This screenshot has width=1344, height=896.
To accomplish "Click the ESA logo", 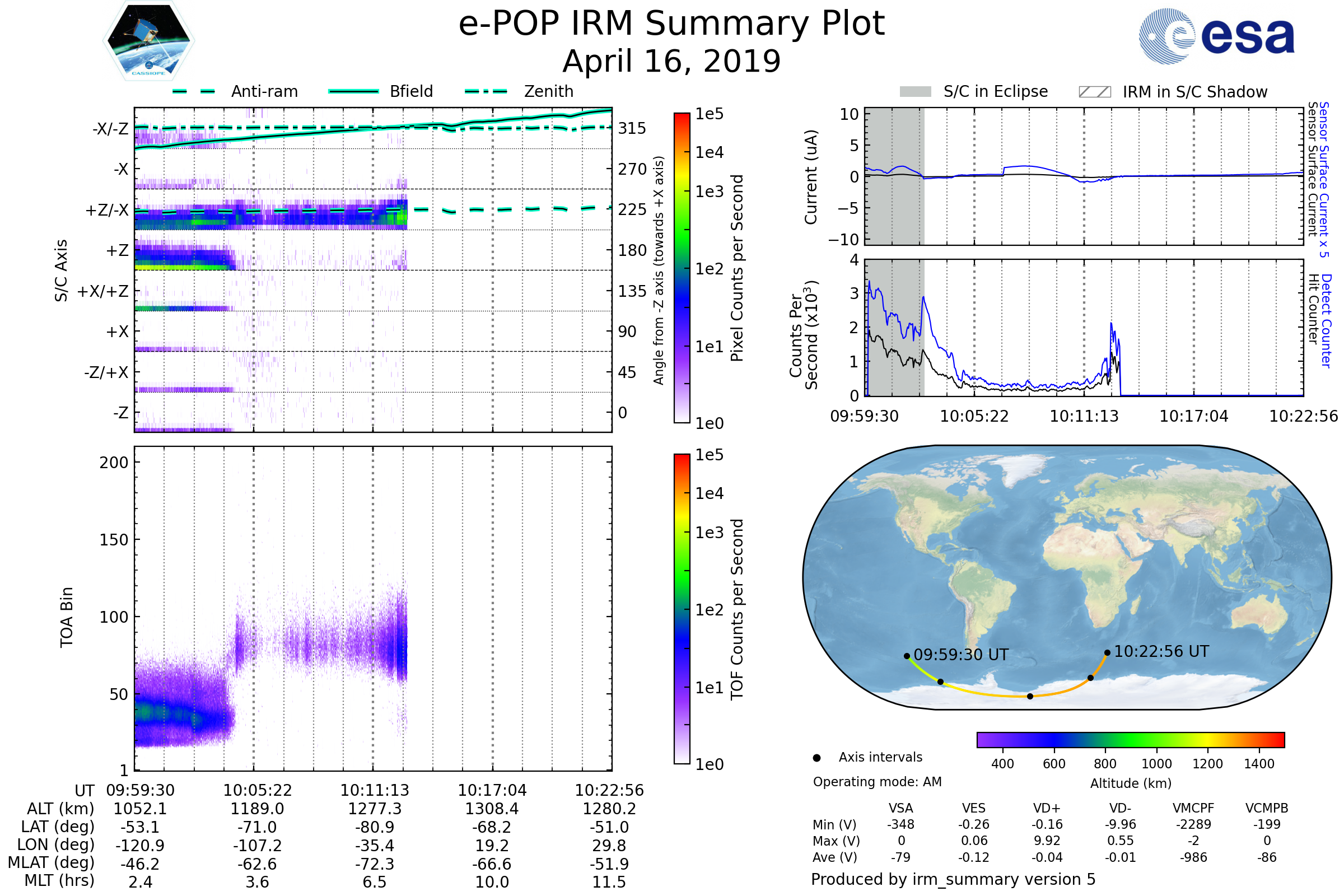I will (x=1216, y=36).
